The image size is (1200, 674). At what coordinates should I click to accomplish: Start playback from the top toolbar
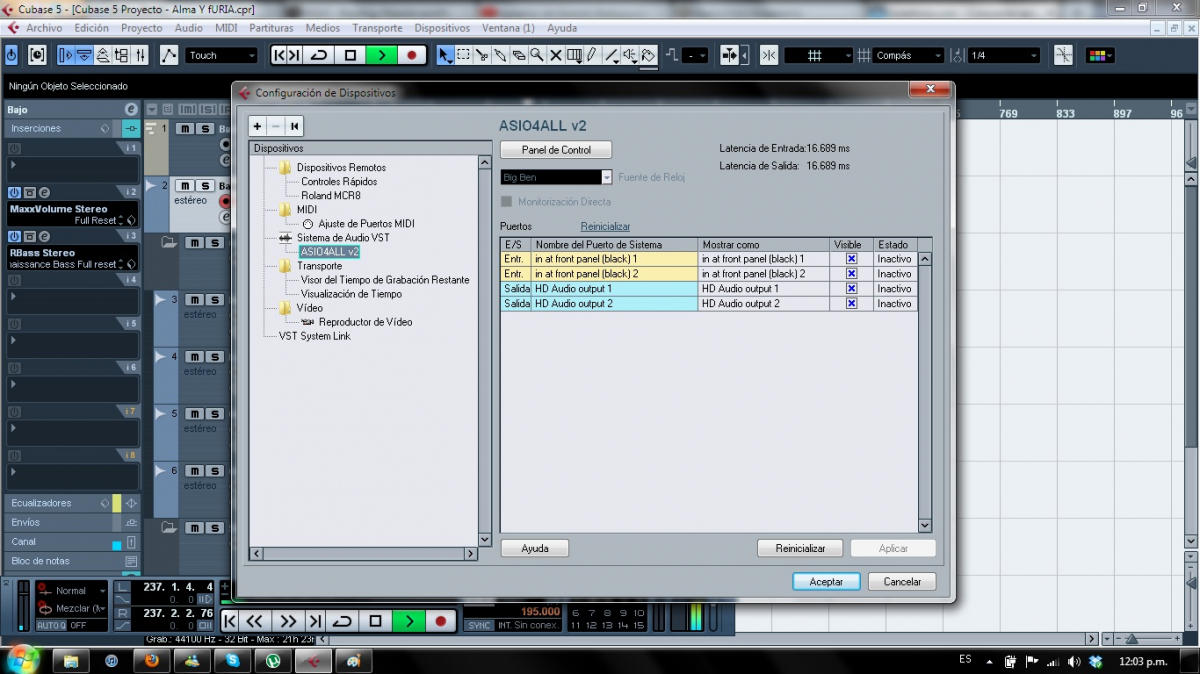point(381,55)
